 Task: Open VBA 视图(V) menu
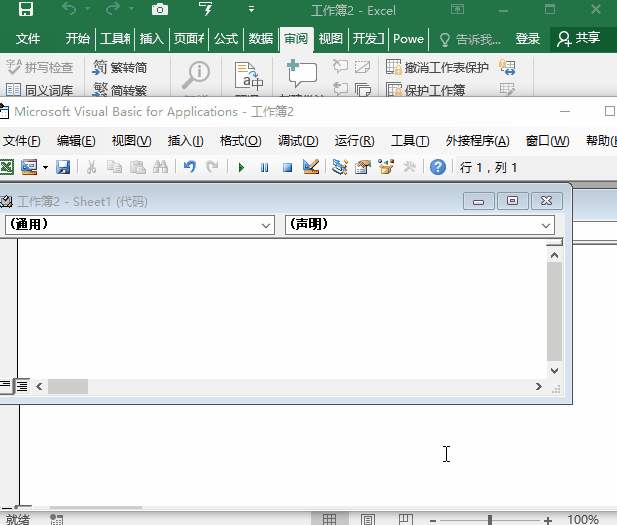[131, 141]
